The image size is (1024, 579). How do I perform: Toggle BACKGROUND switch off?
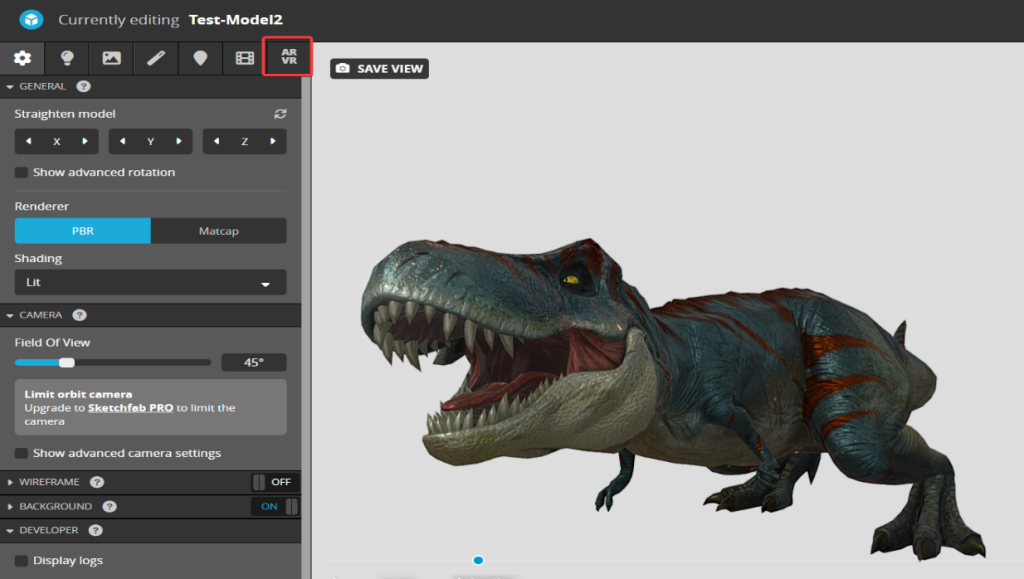pos(275,507)
